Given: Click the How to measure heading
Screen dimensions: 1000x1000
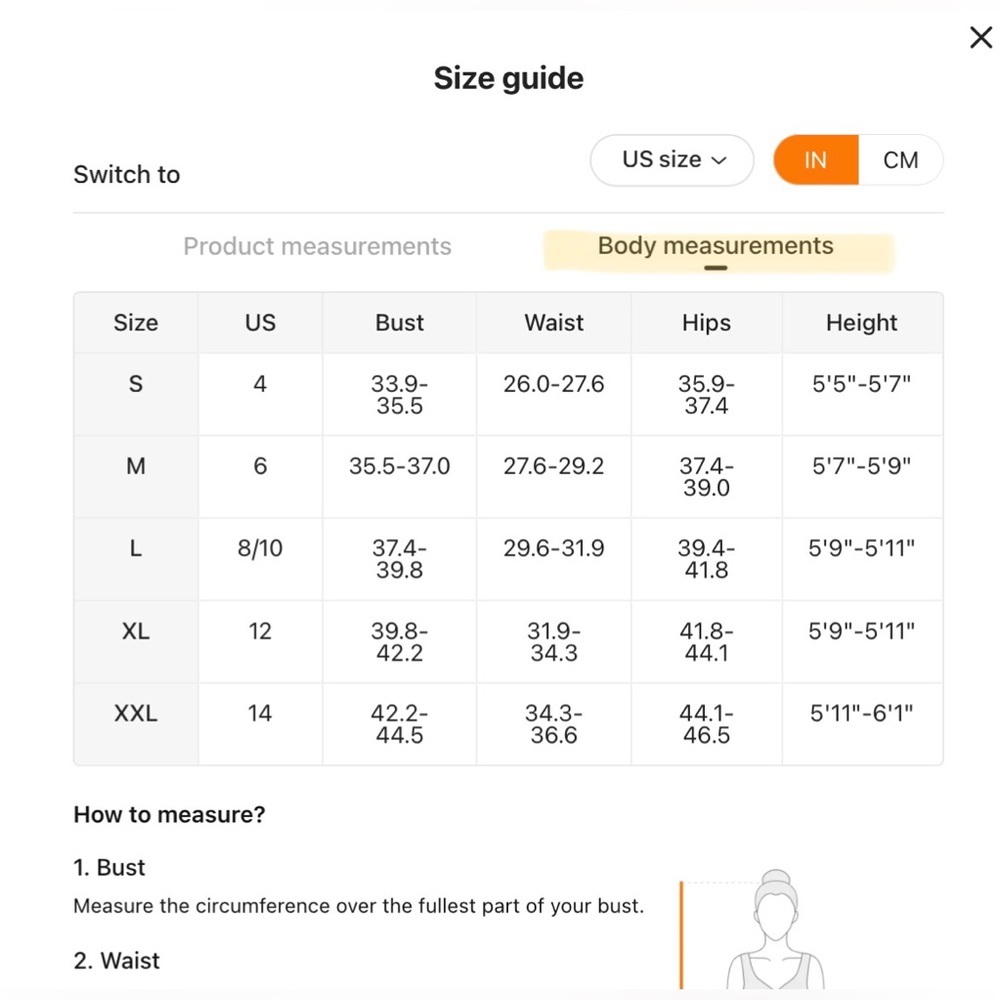Looking at the screenshot, I should click(169, 814).
